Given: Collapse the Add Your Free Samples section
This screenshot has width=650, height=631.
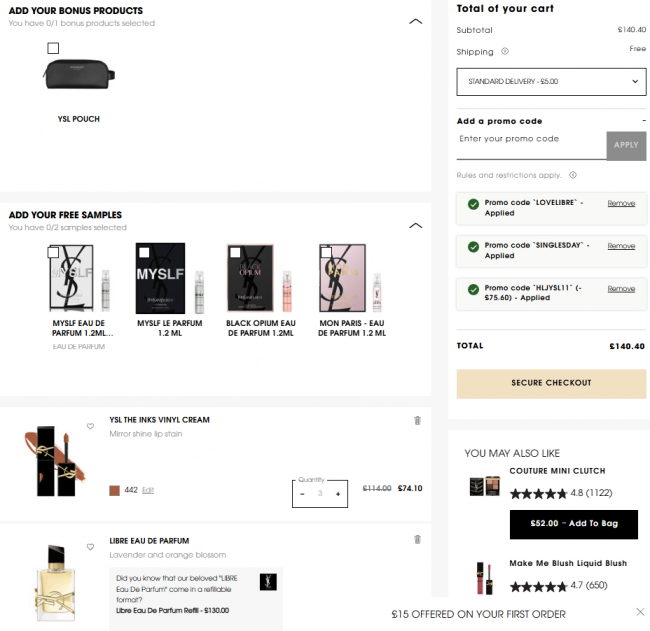Looking at the screenshot, I should [x=416, y=225].
